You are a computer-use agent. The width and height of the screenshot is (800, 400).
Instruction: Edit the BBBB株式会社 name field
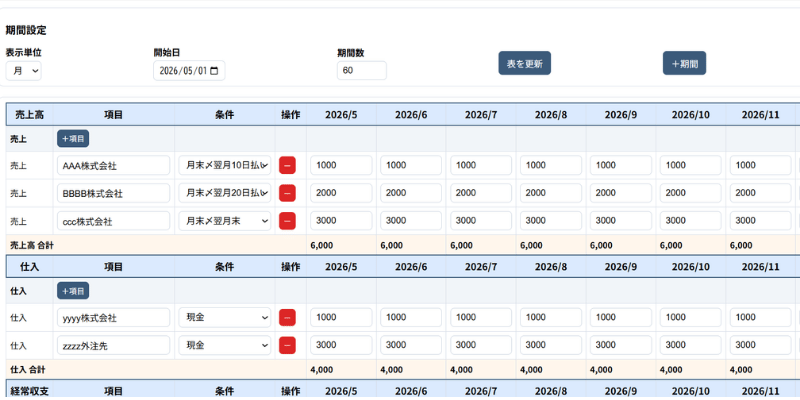point(113,193)
